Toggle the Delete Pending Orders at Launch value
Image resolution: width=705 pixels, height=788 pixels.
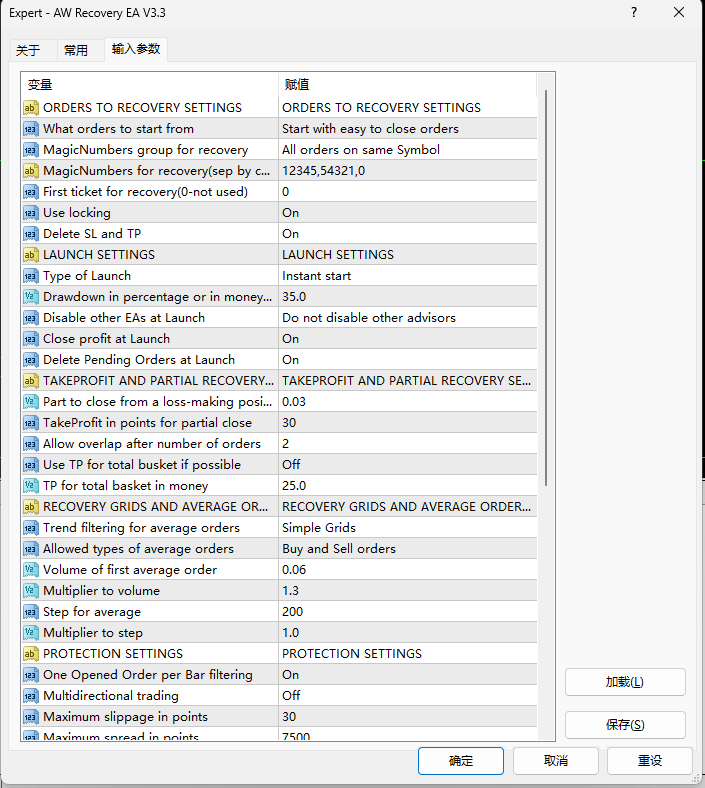408,360
